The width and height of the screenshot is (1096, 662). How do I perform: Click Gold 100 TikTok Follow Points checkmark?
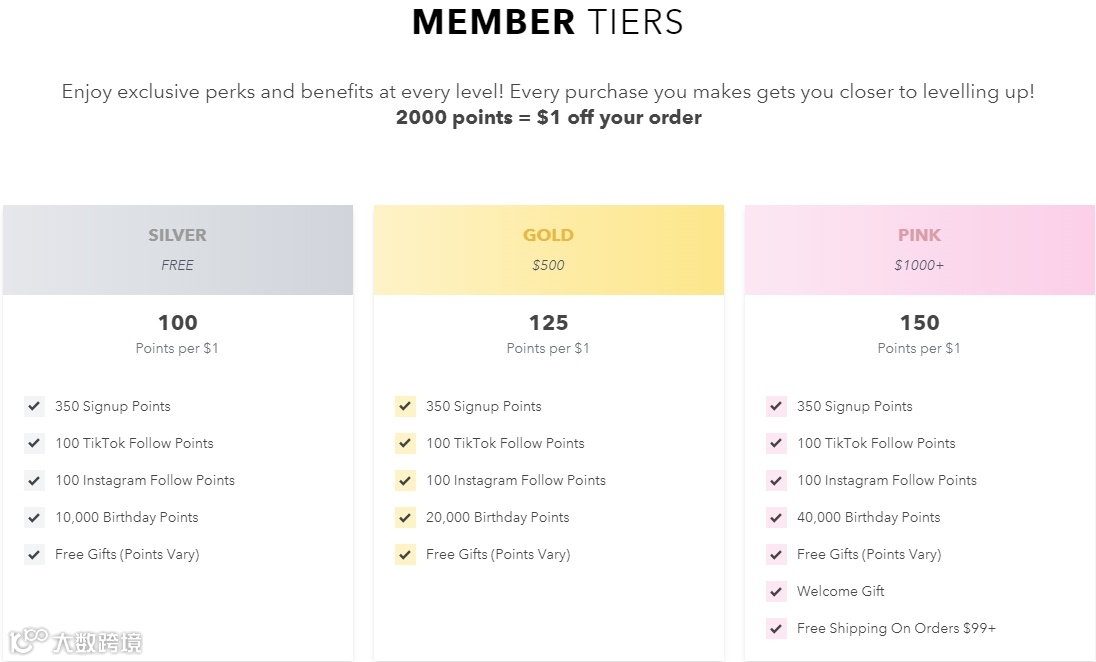405,443
